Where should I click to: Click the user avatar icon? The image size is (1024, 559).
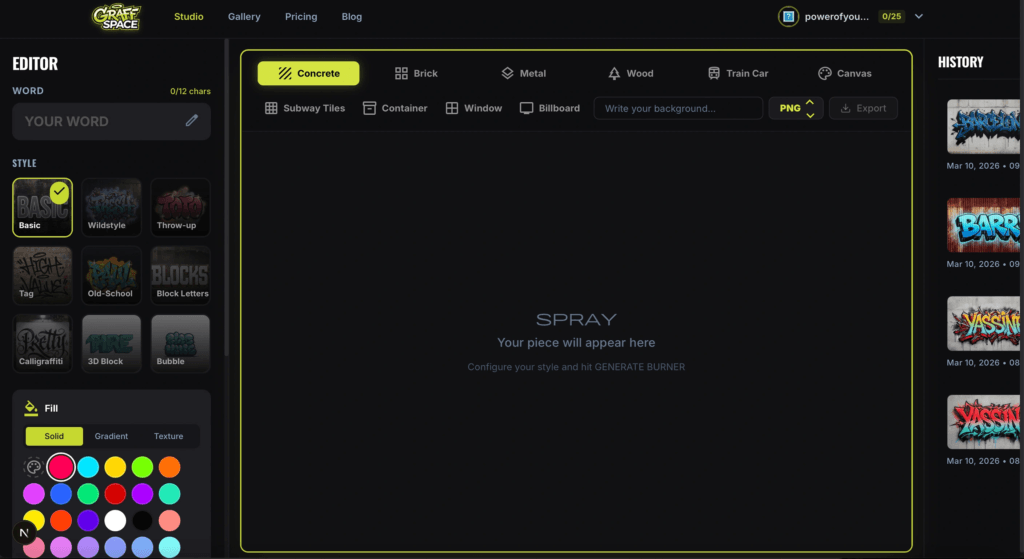(788, 17)
